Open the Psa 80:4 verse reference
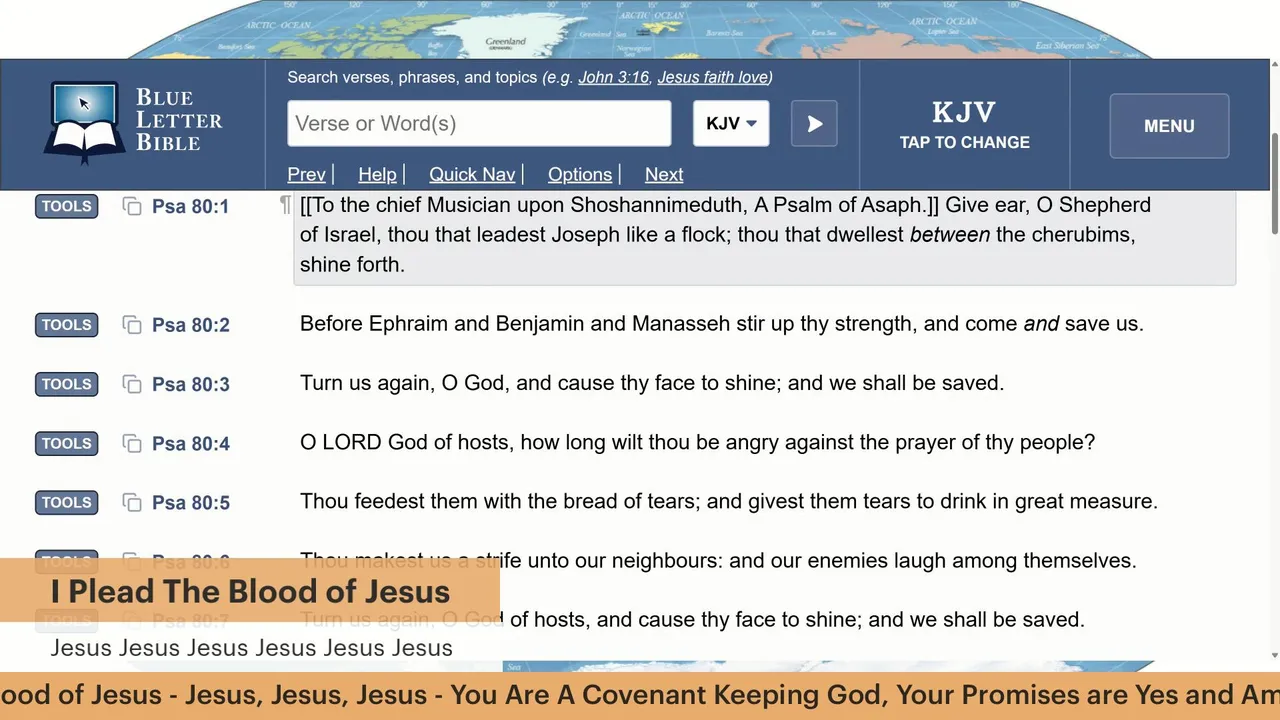This screenshot has width=1280, height=720. [x=190, y=443]
